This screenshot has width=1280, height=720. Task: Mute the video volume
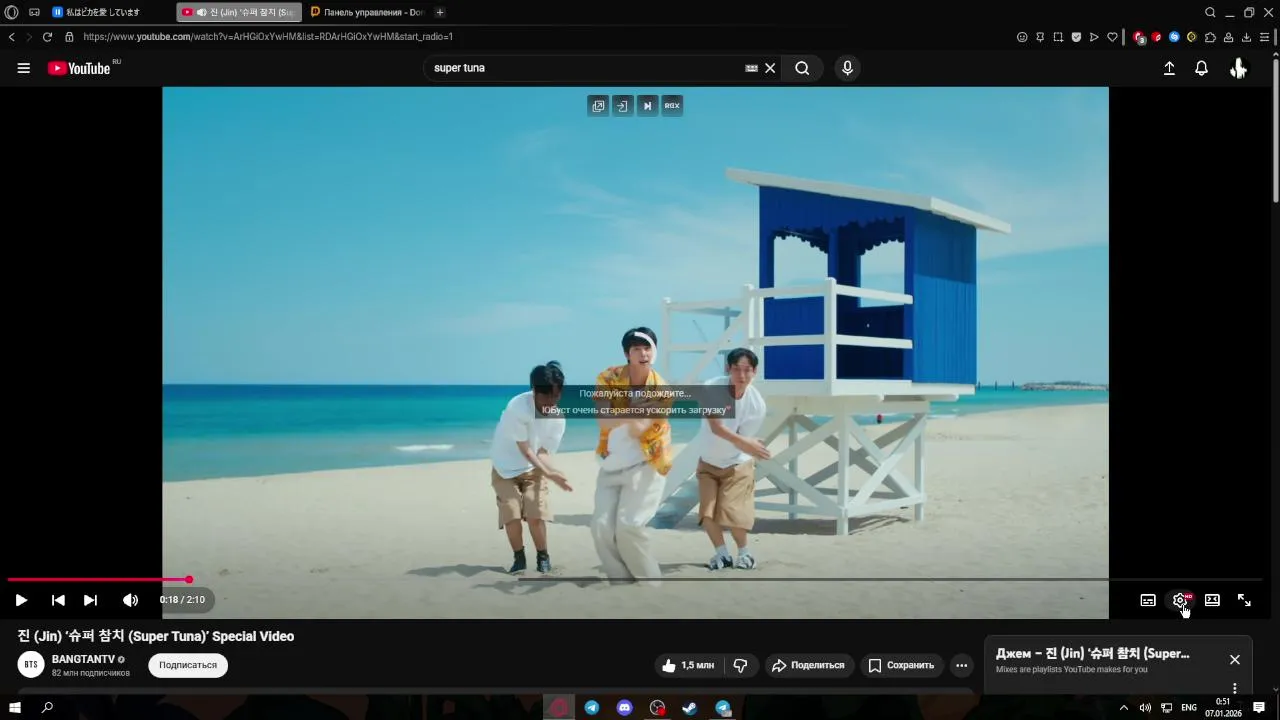click(x=130, y=600)
